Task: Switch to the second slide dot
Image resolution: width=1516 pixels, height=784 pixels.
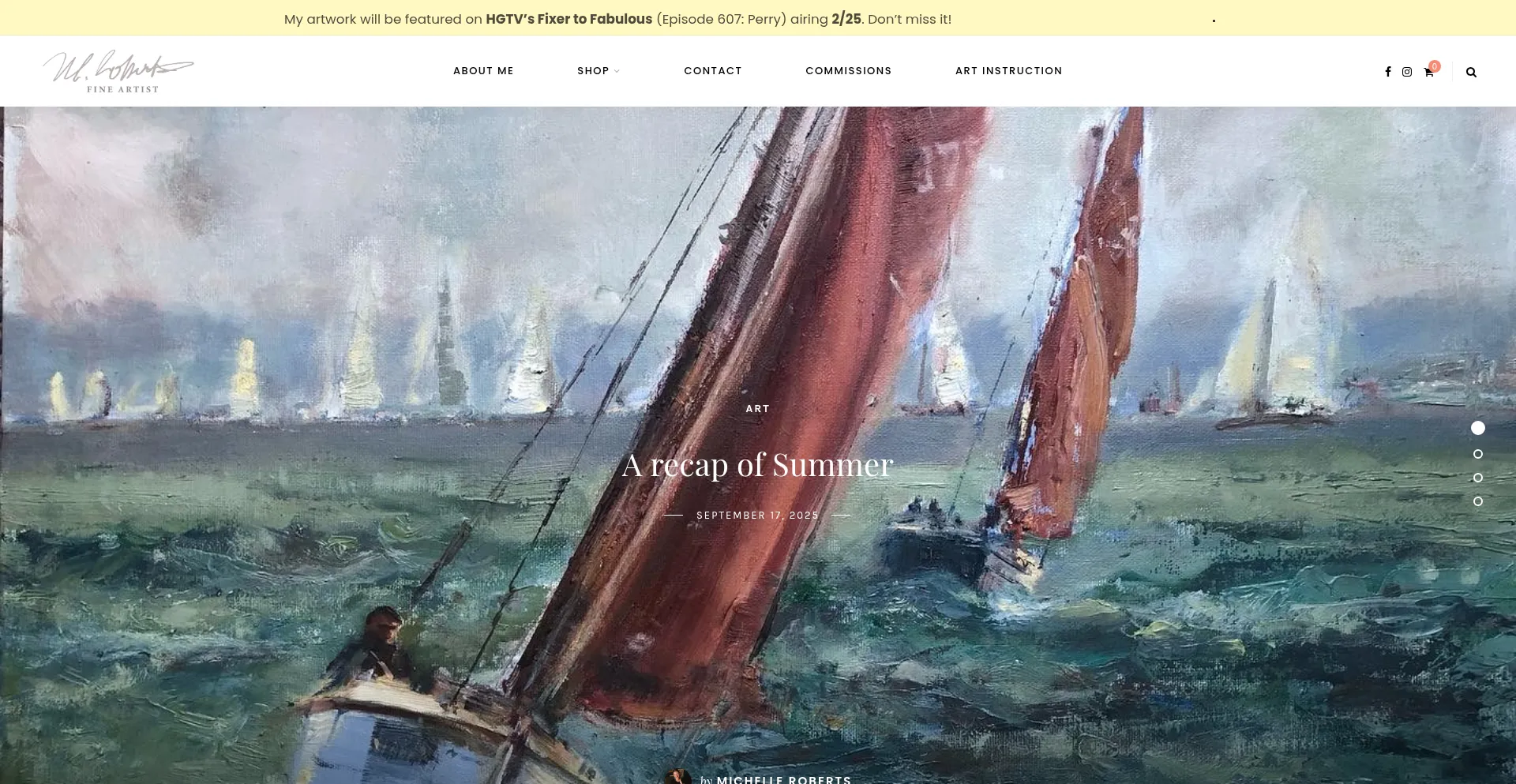Action: [1478, 454]
